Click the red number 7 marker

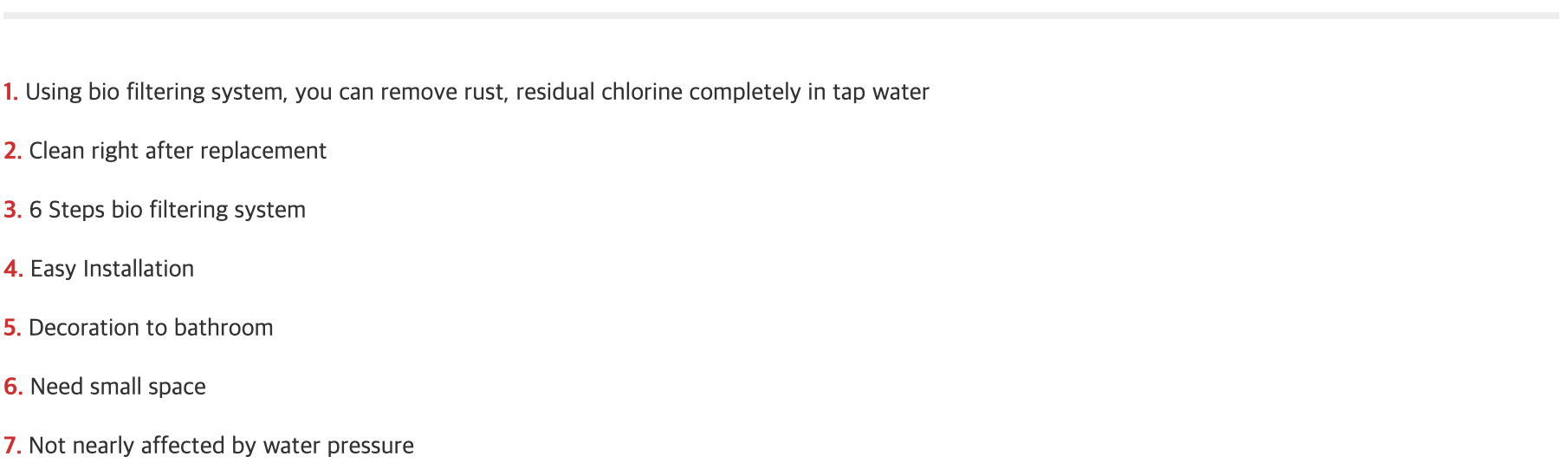pyautogui.click(x=11, y=446)
